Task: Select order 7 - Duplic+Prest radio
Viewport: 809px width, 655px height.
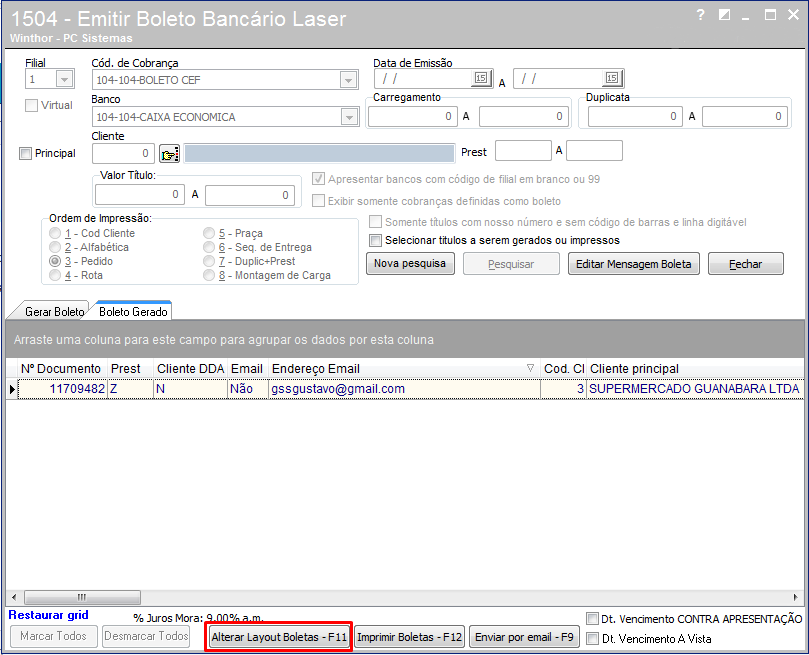Action: (x=209, y=261)
